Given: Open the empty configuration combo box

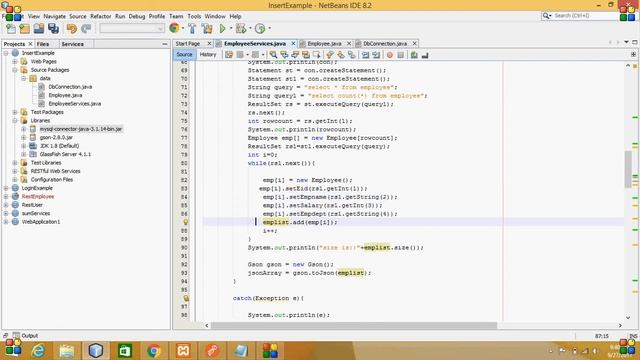Looking at the screenshot, I should 132,29.
